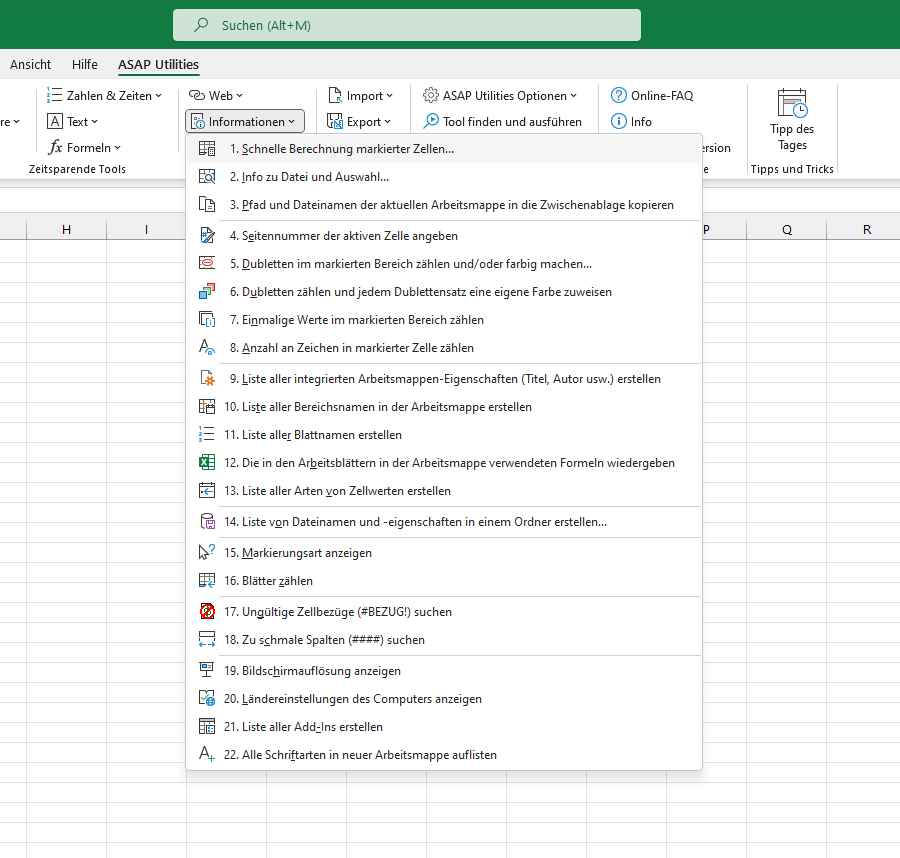Click icon for Arten von Zellwerten
900x858 pixels.
(x=207, y=491)
